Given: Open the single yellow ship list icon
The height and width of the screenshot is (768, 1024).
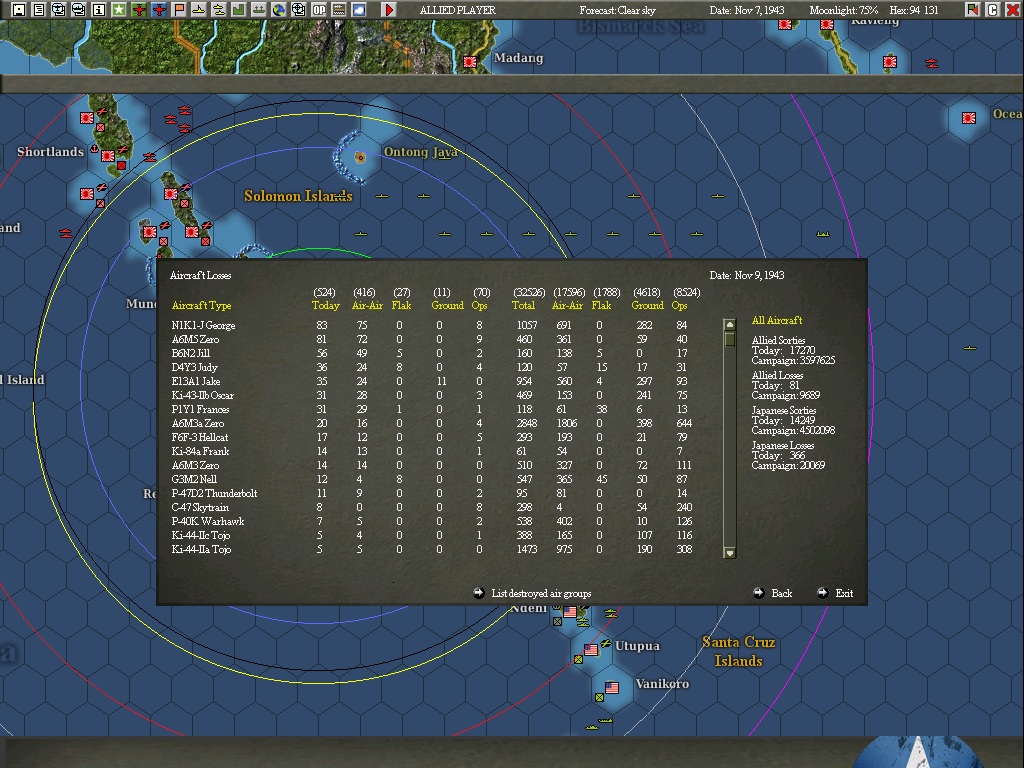Looking at the screenshot, I should (x=199, y=9).
